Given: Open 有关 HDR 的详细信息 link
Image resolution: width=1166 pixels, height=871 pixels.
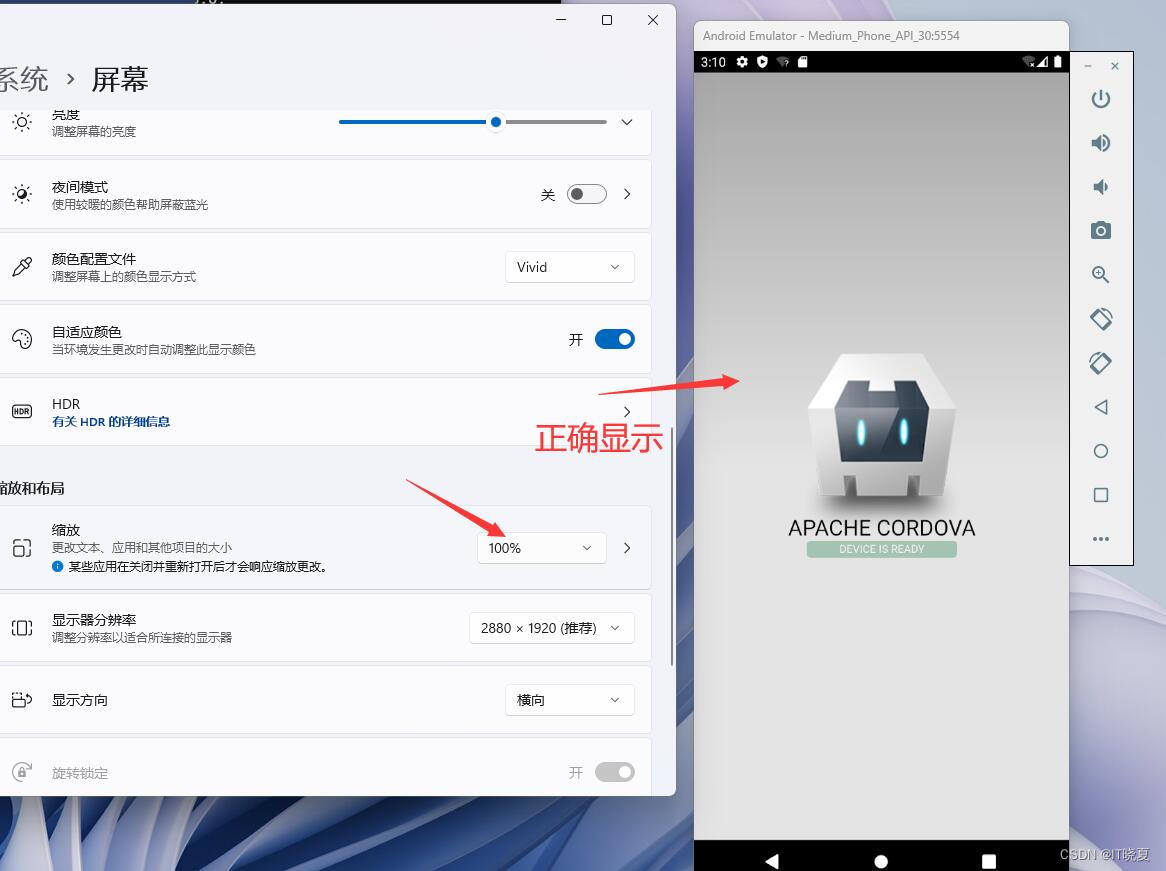Looking at the screenshot, I should click(111, 422).
